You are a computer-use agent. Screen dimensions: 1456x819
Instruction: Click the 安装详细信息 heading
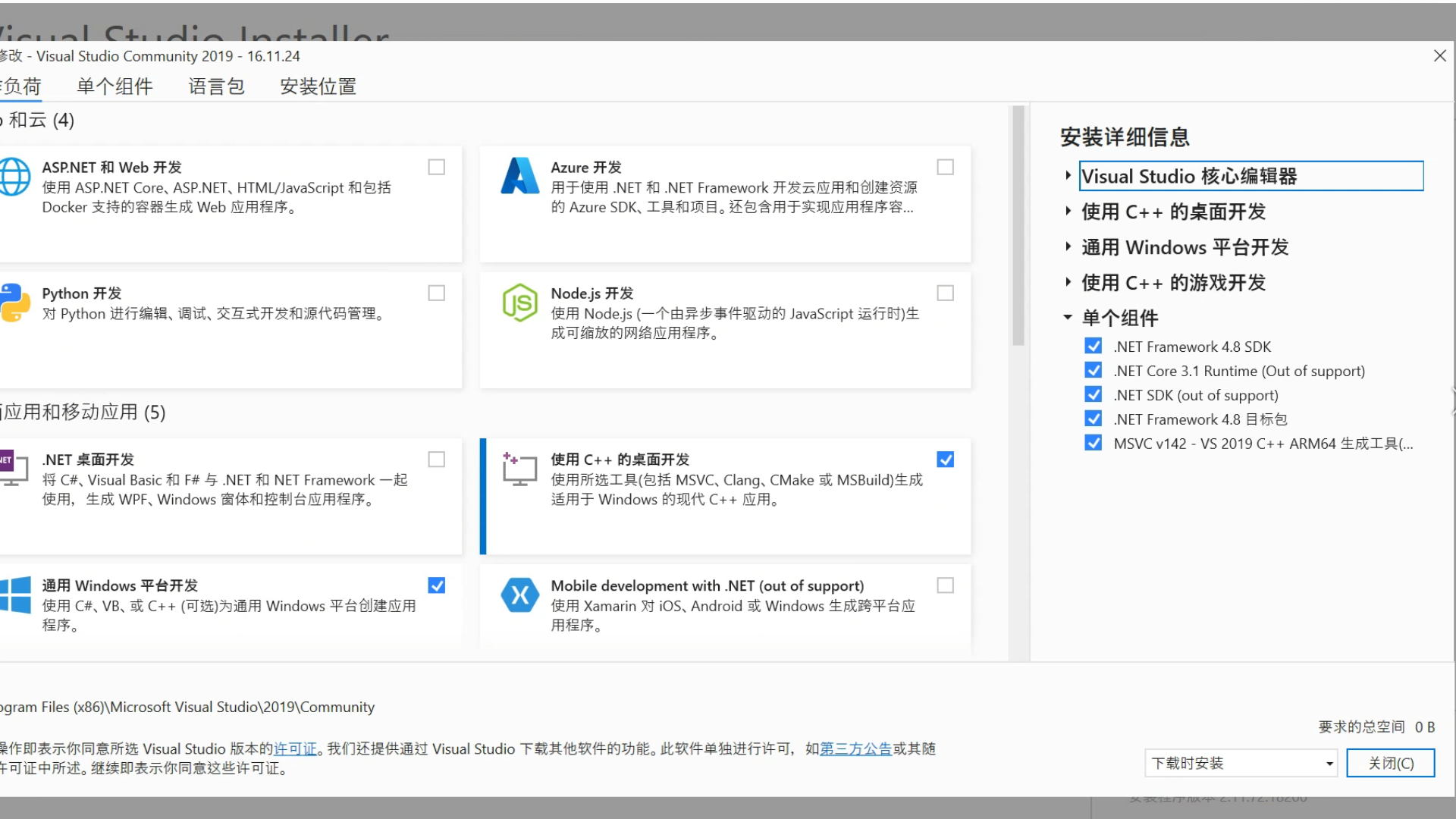point(1125,137)
